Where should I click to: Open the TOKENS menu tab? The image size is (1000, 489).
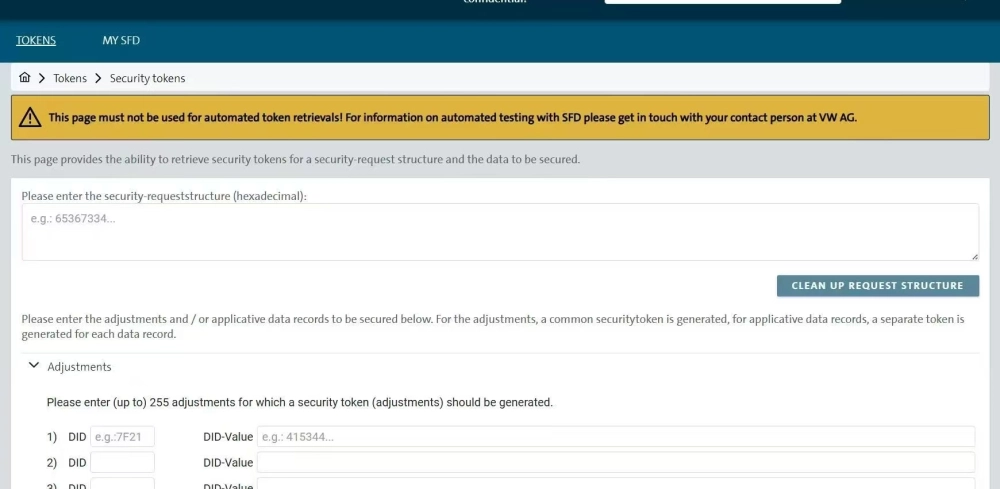pyautogui.click(x=36, y=40)
